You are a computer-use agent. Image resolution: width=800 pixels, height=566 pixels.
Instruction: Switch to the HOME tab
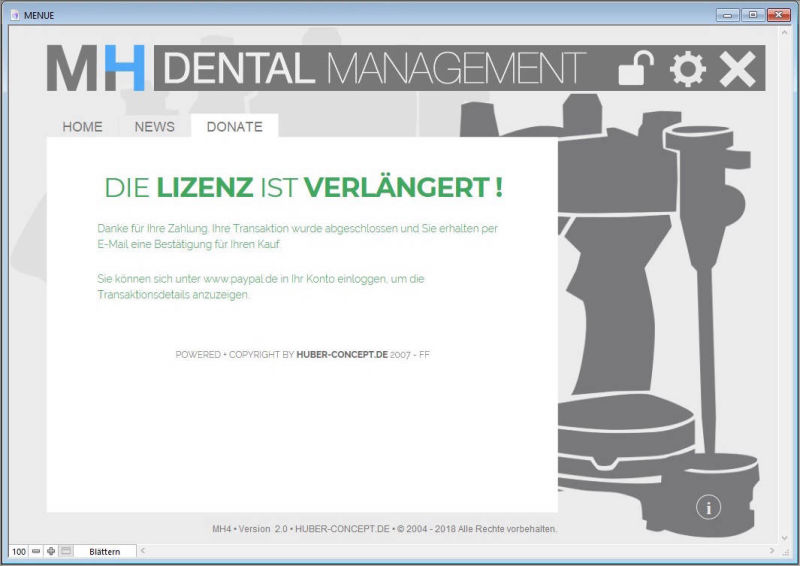pos(82,127)
